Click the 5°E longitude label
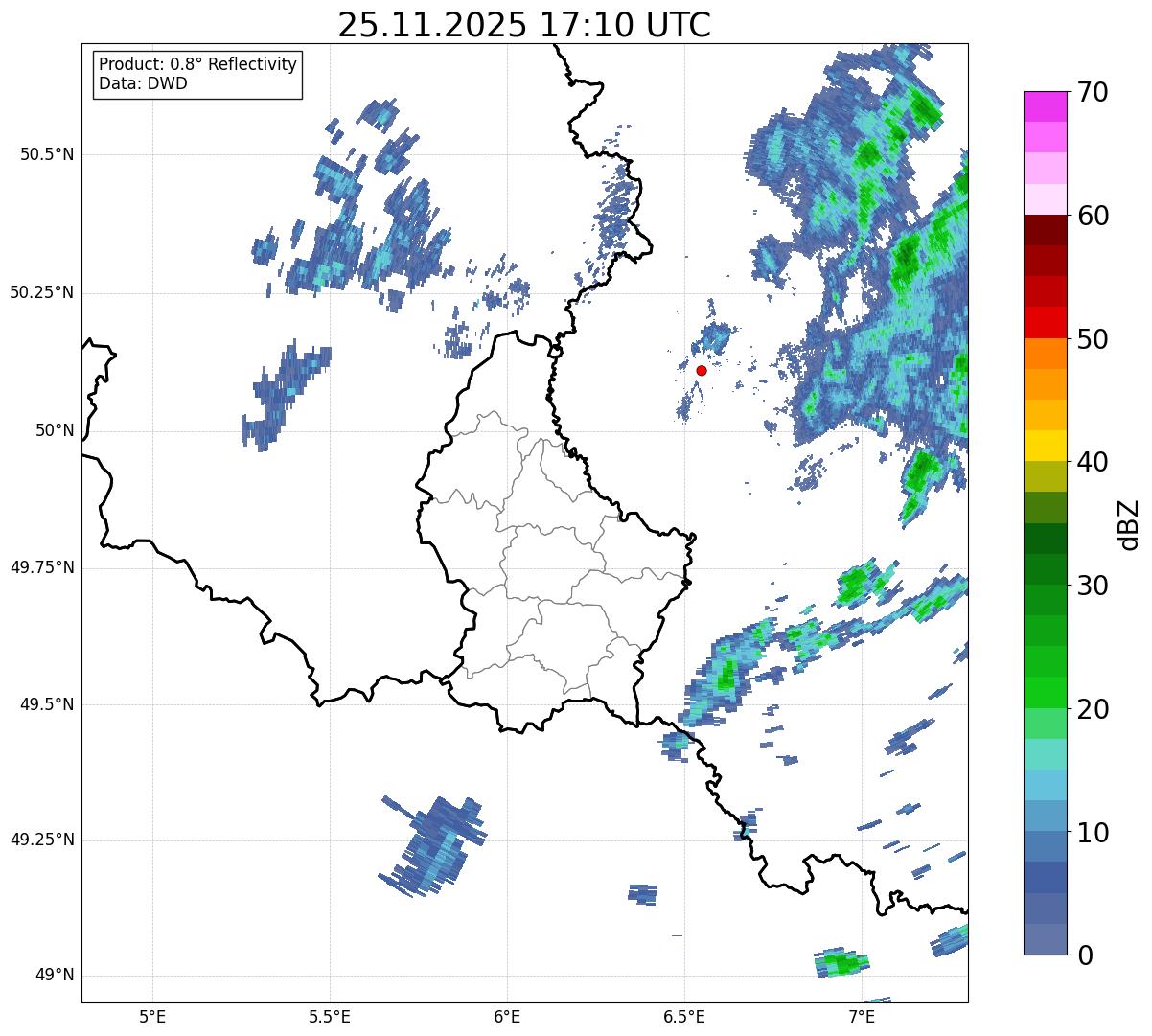Image resolution: width=1152 pixels, height=1036 pixels. [x=152, y=1016]
